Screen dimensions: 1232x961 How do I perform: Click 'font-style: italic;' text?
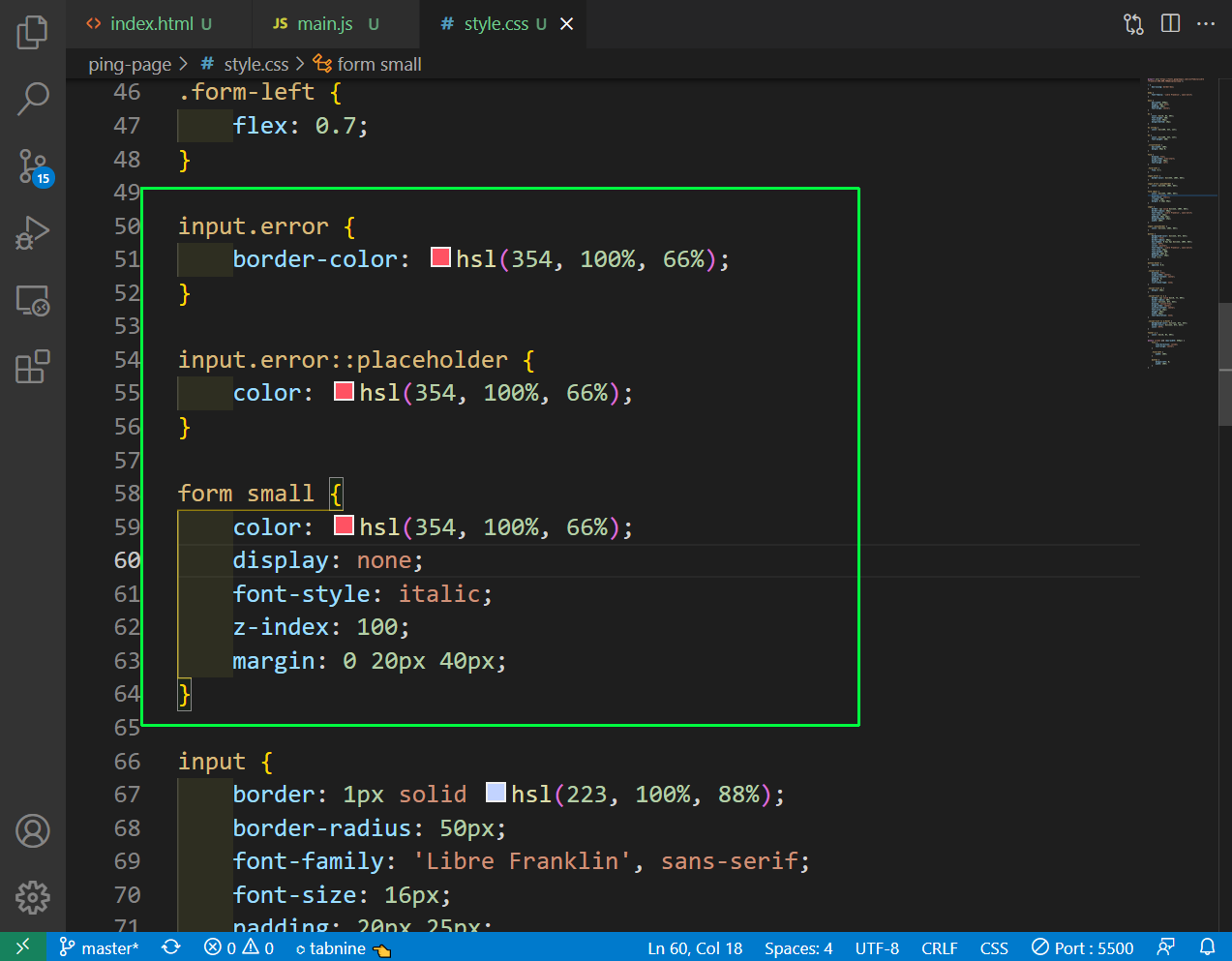pos(362,594)
